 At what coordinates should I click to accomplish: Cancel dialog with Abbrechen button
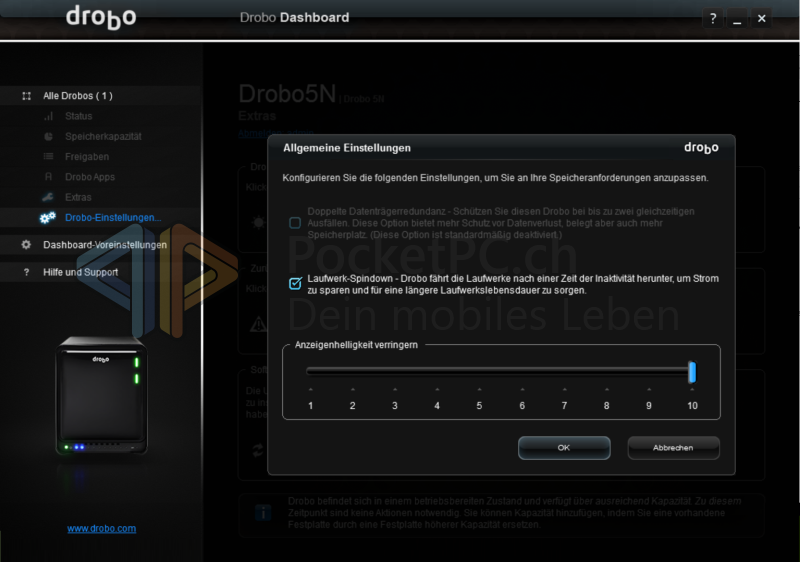pyautogui.click(x=673, y=448)
